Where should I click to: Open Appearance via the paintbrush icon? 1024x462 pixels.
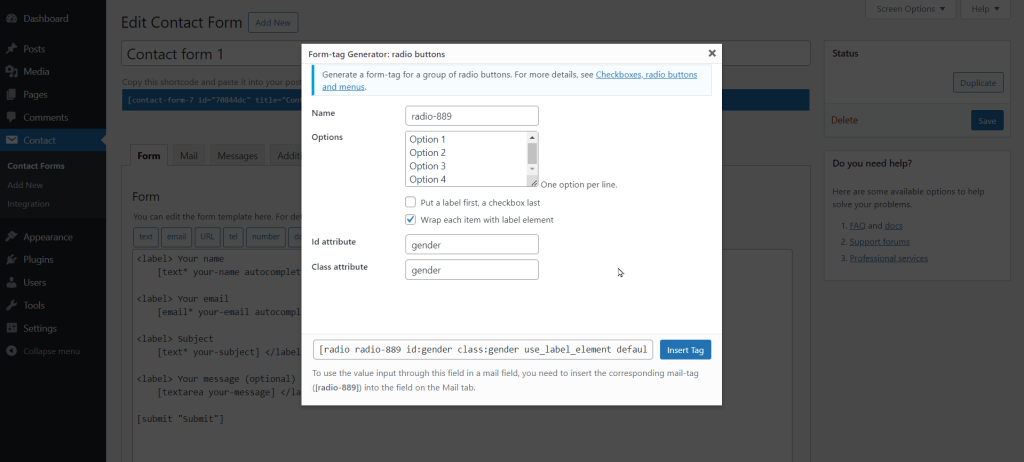(11, 238)
